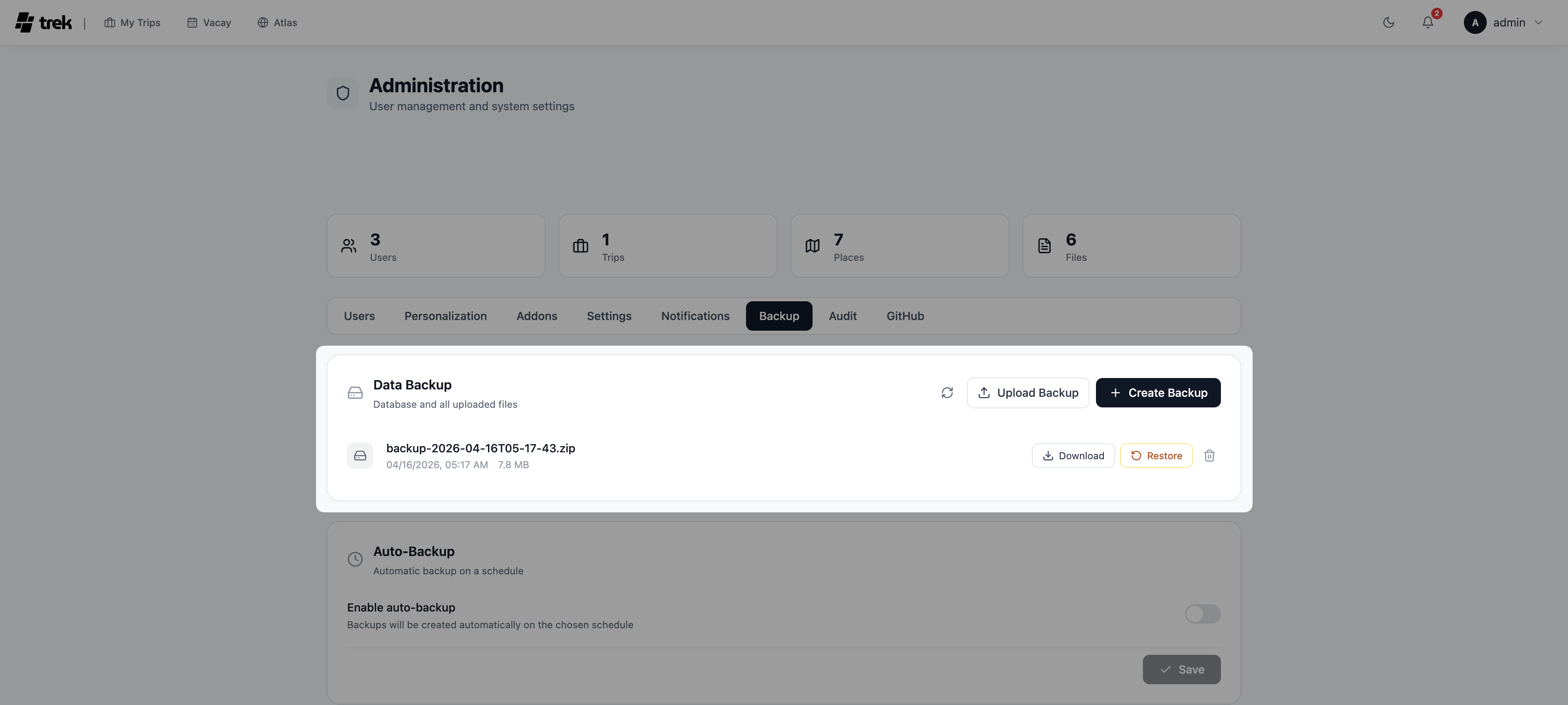
Task: Select the GitHub tab
Action: tap(904, 316)
